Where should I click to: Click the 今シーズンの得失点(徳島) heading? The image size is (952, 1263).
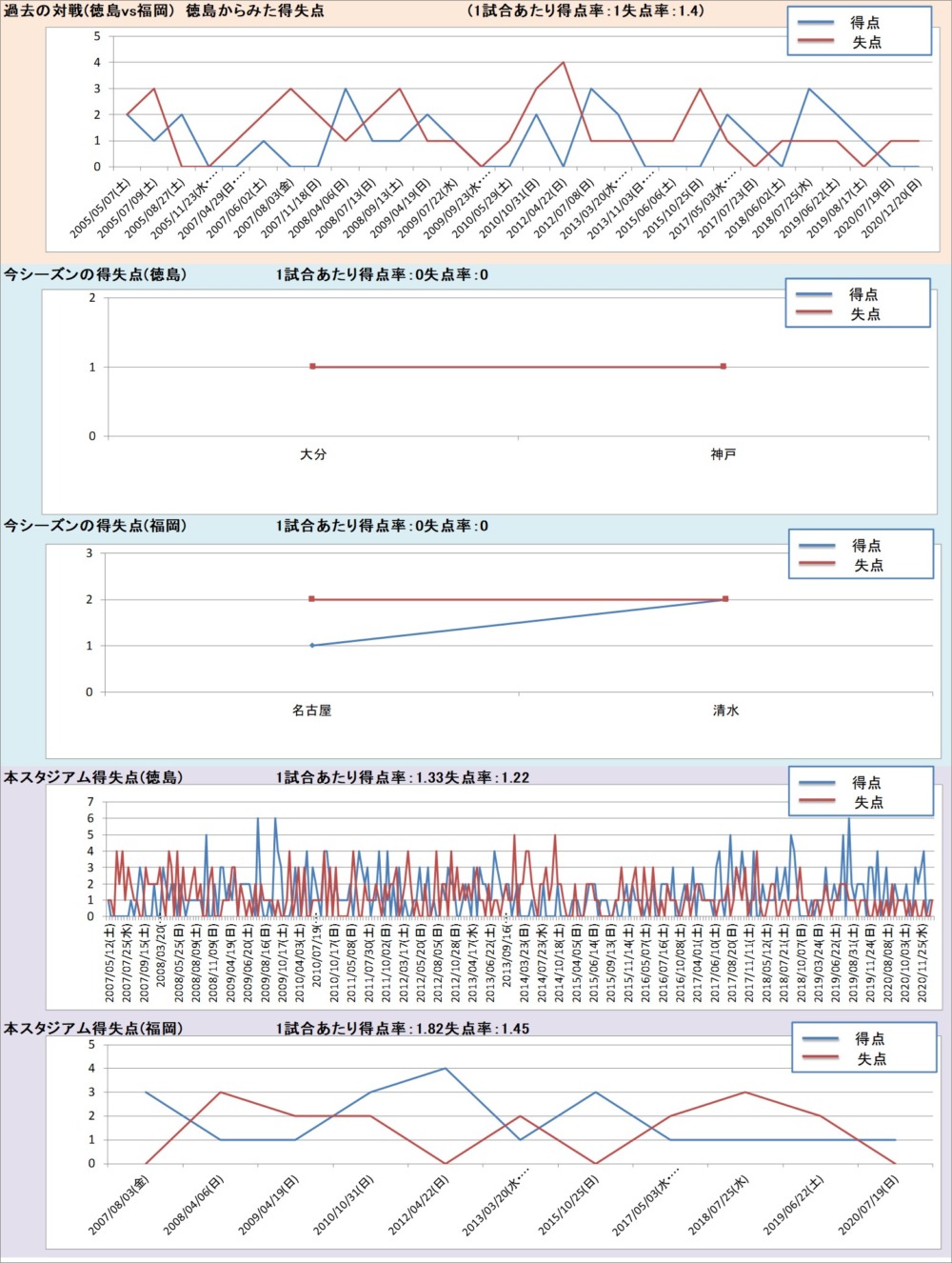95,274
